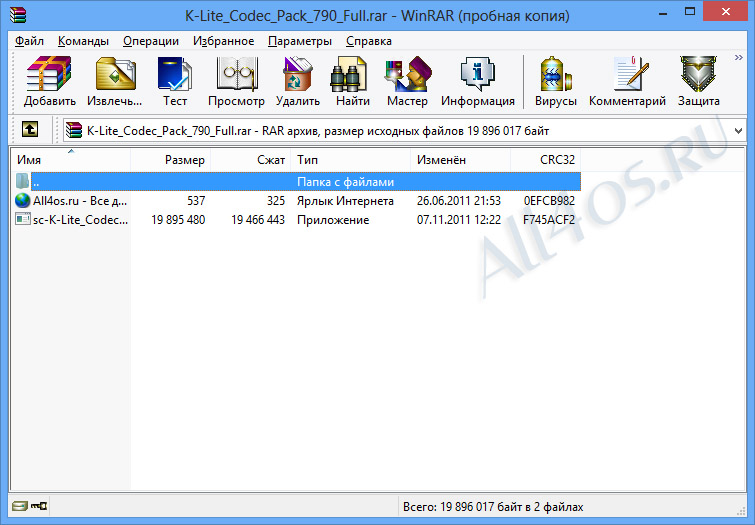Image resolution: width=755 pixels, height=525 pixels.
Task: Select the 'All4os.ru - Все д...' file
Action: click(80, 200)
